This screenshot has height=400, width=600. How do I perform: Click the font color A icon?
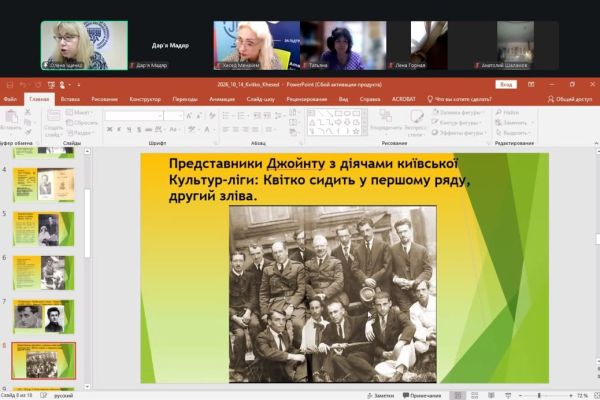coord(207,130)
